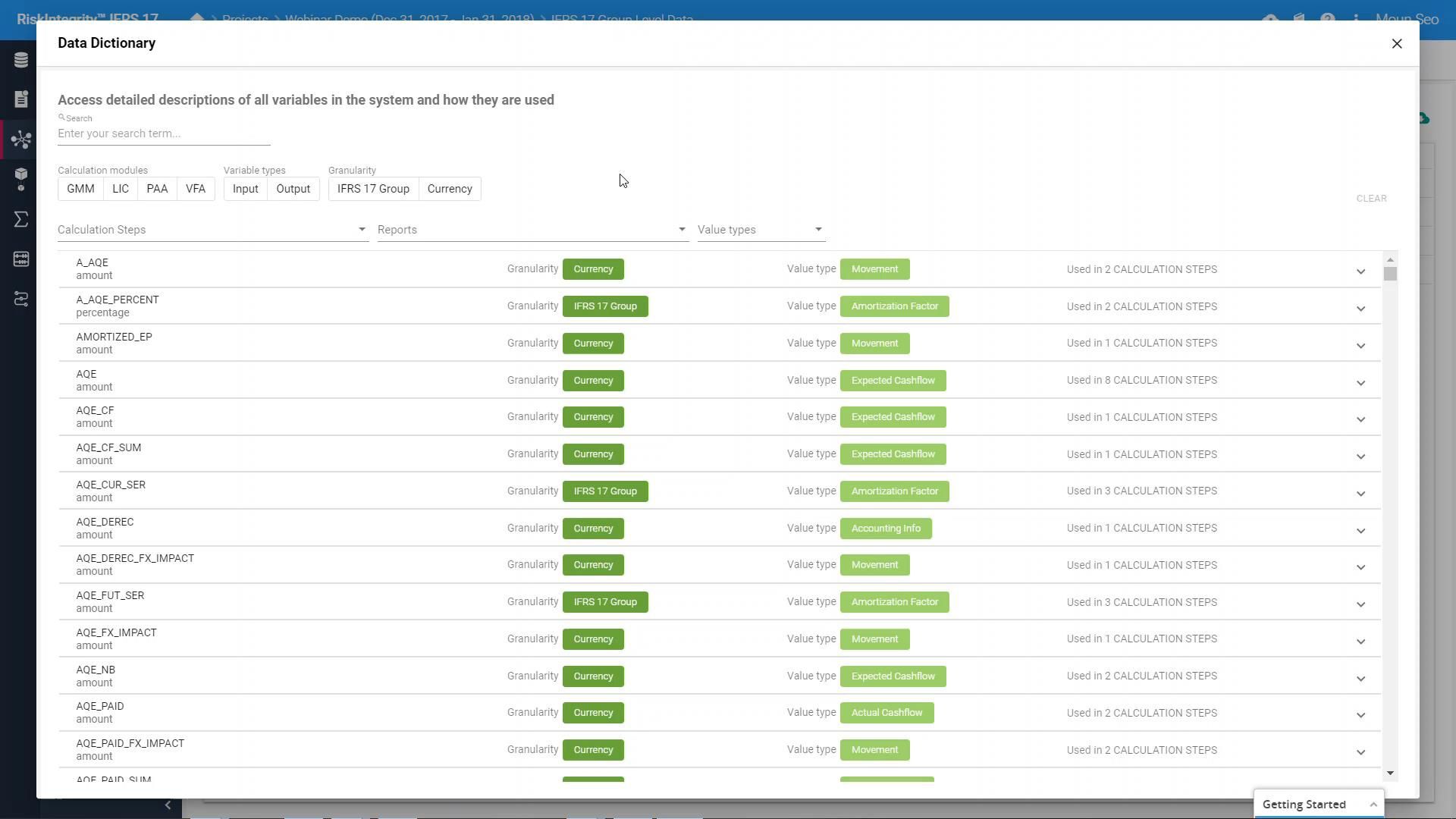Click the document report sidebar icon
1456x819 pixels.
pos(20,99)
